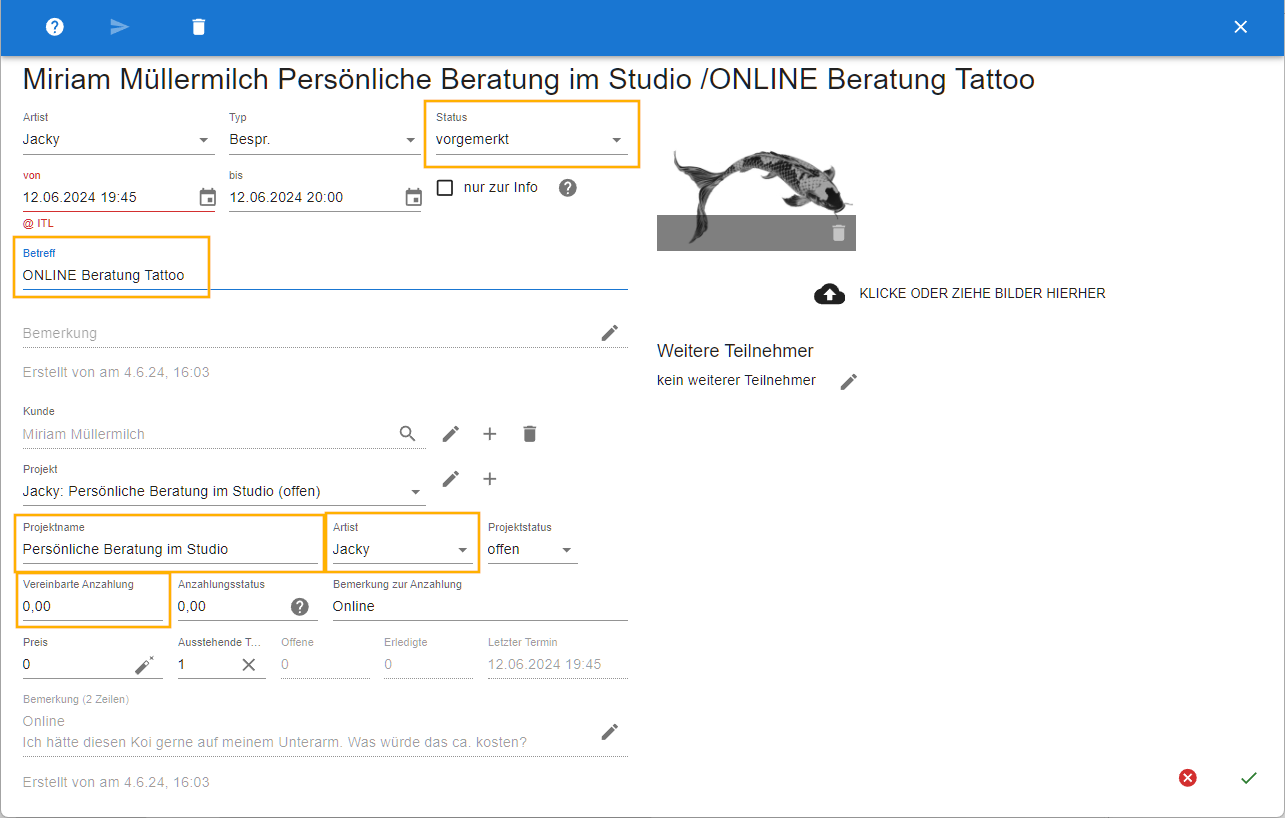Clear Ausstehende Termine with X icon
Image resolution: width=1285 pixels, height=818 pixels.
[248, 664]
